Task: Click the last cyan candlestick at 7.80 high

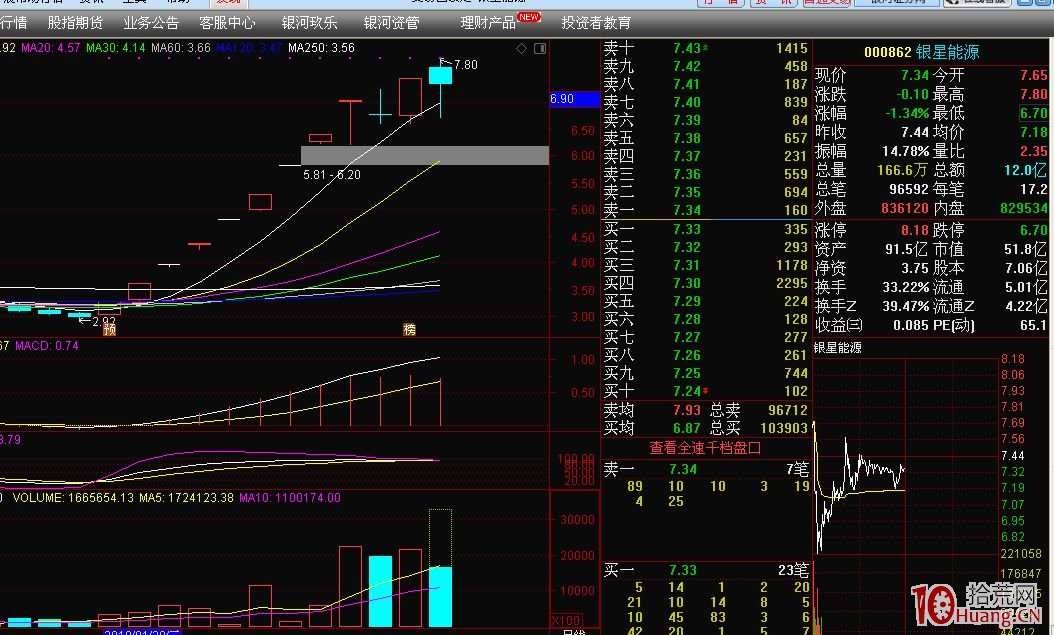Action: coord(440,75)
